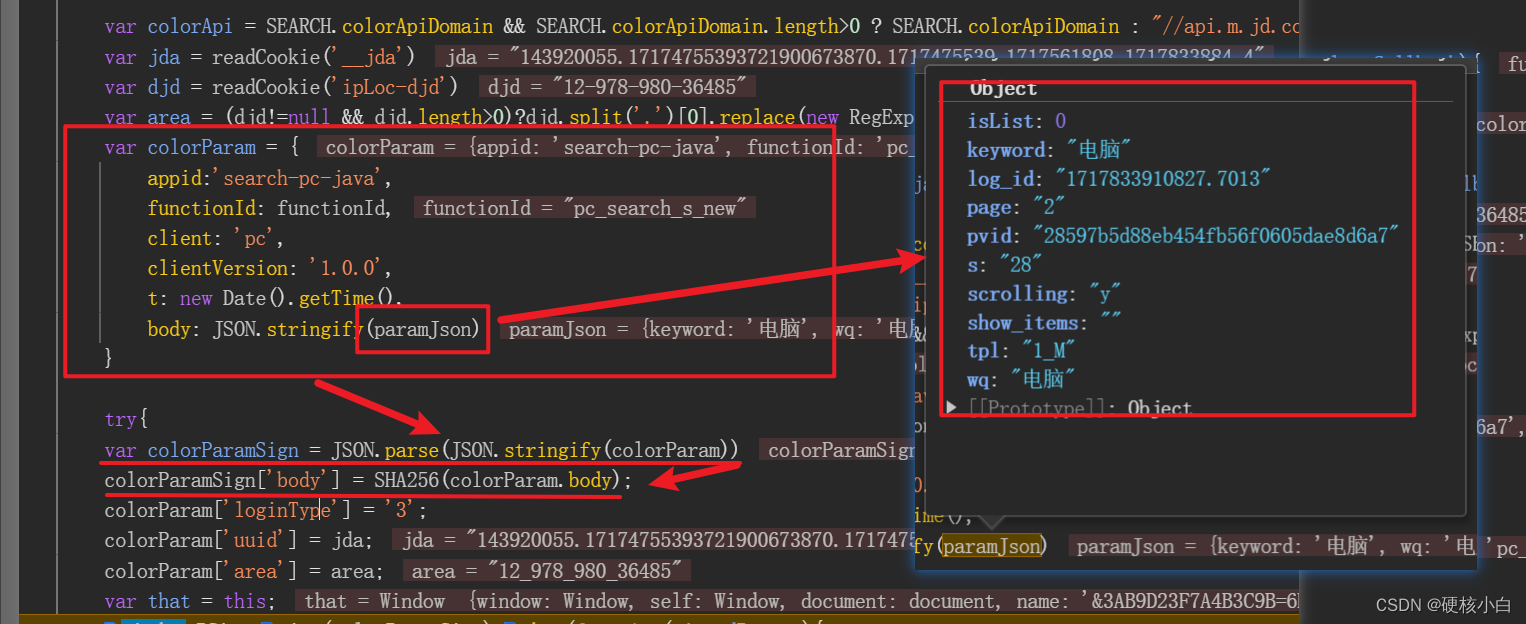The image size is (1526, 624).
Task: Select the wq: "电脑" property in tooltip
Action: [x=1021, y=379]
